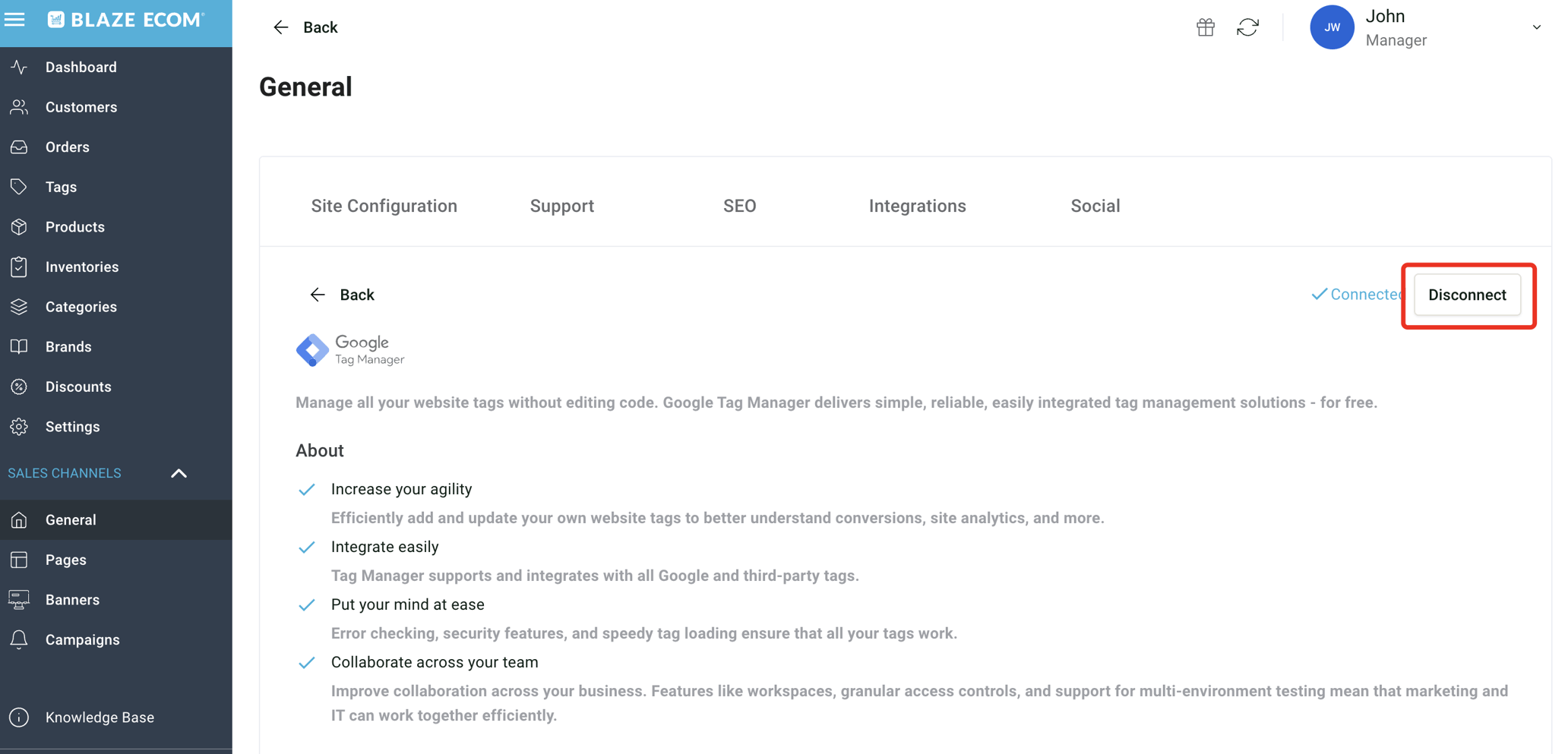Select the Inventories icon

click(x=19, y=267)
